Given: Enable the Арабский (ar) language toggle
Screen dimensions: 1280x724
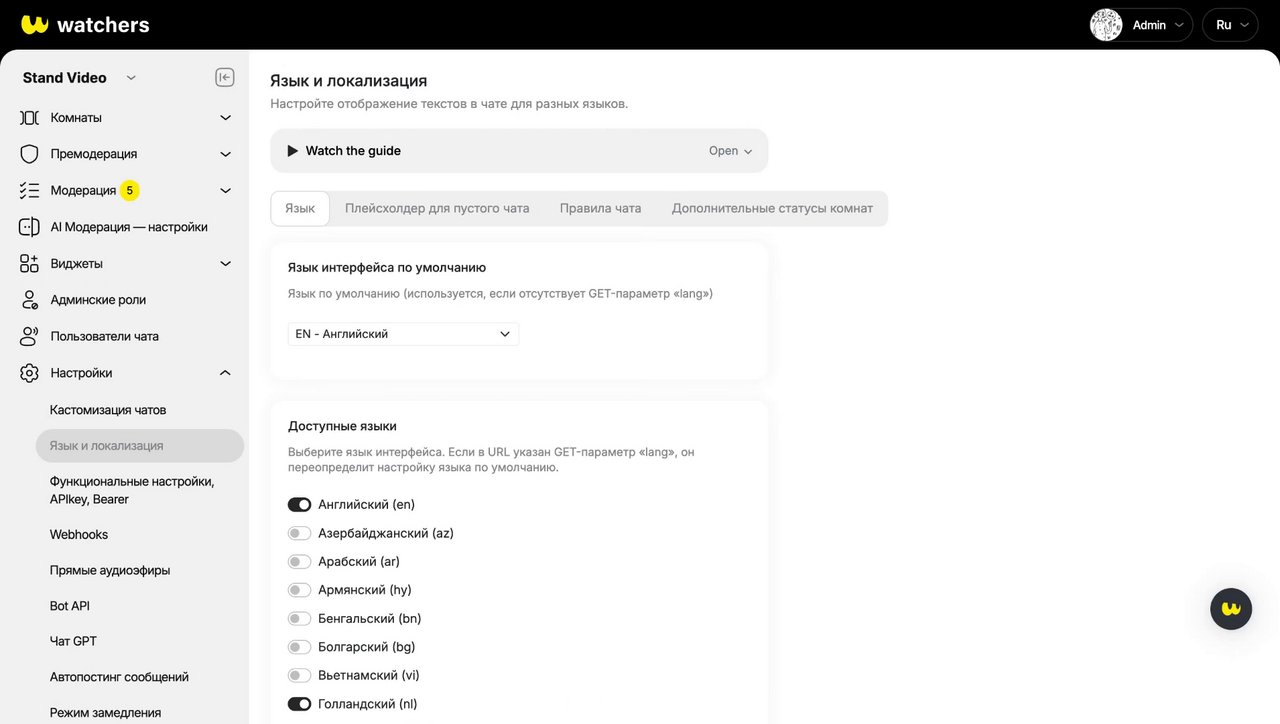Looking at the screenshot, I should point(299,562).
